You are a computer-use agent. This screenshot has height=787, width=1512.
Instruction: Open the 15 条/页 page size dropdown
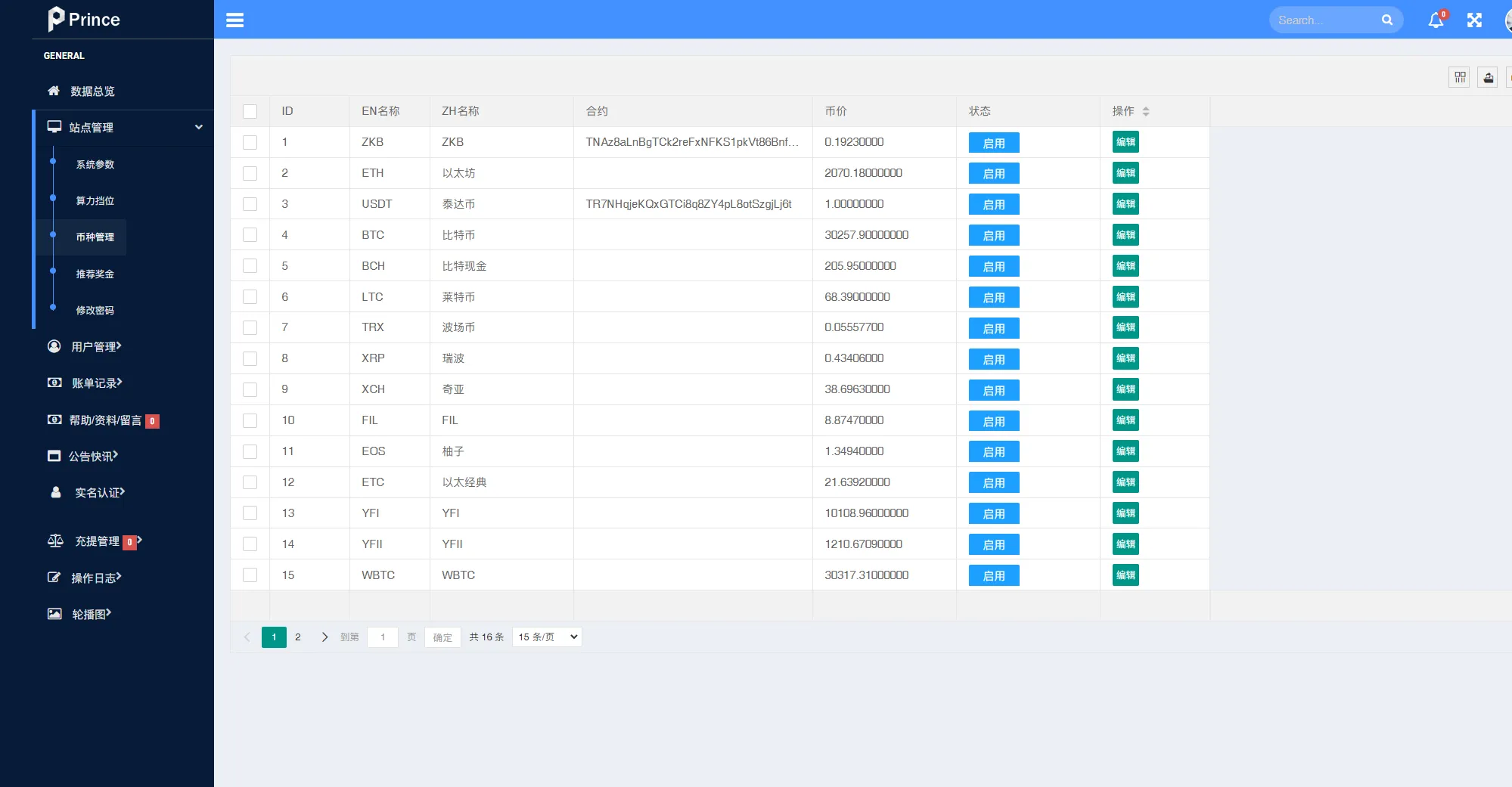545,637
